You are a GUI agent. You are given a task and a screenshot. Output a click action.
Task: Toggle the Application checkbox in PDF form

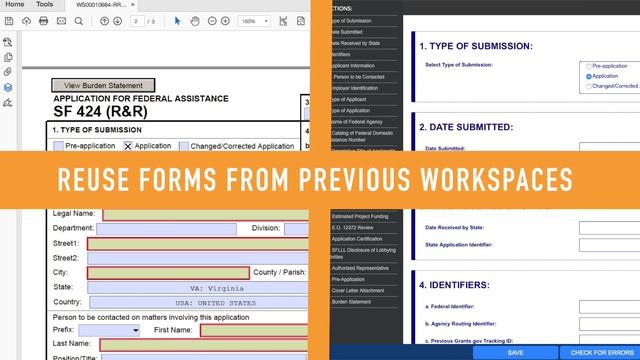coord(128,146)
